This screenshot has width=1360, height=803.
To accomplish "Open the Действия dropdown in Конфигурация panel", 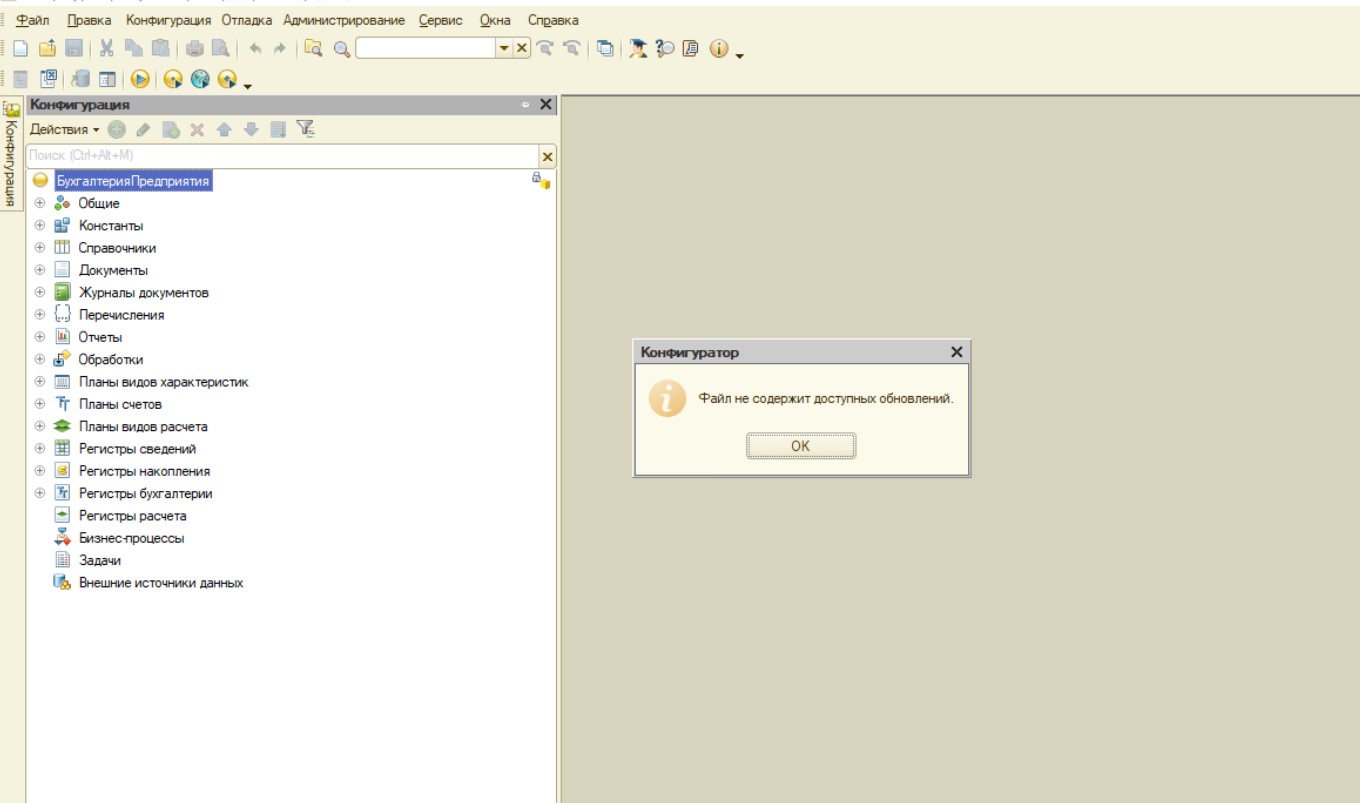I will [65, 129].
